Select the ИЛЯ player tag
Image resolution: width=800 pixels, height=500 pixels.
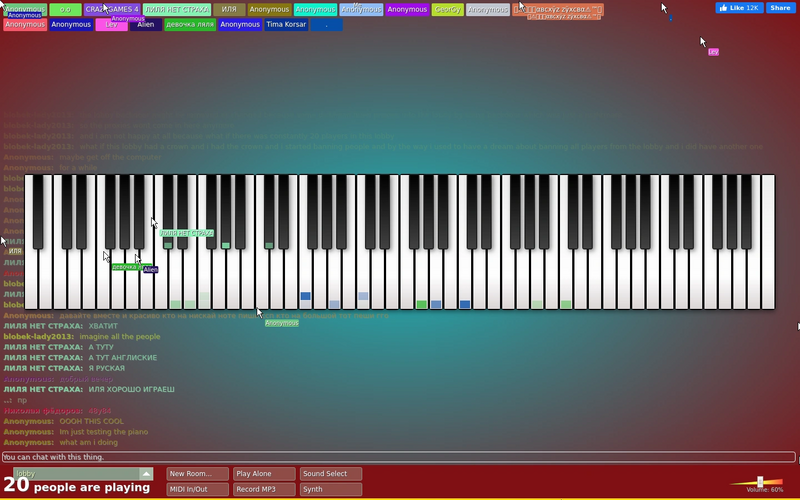229,9
